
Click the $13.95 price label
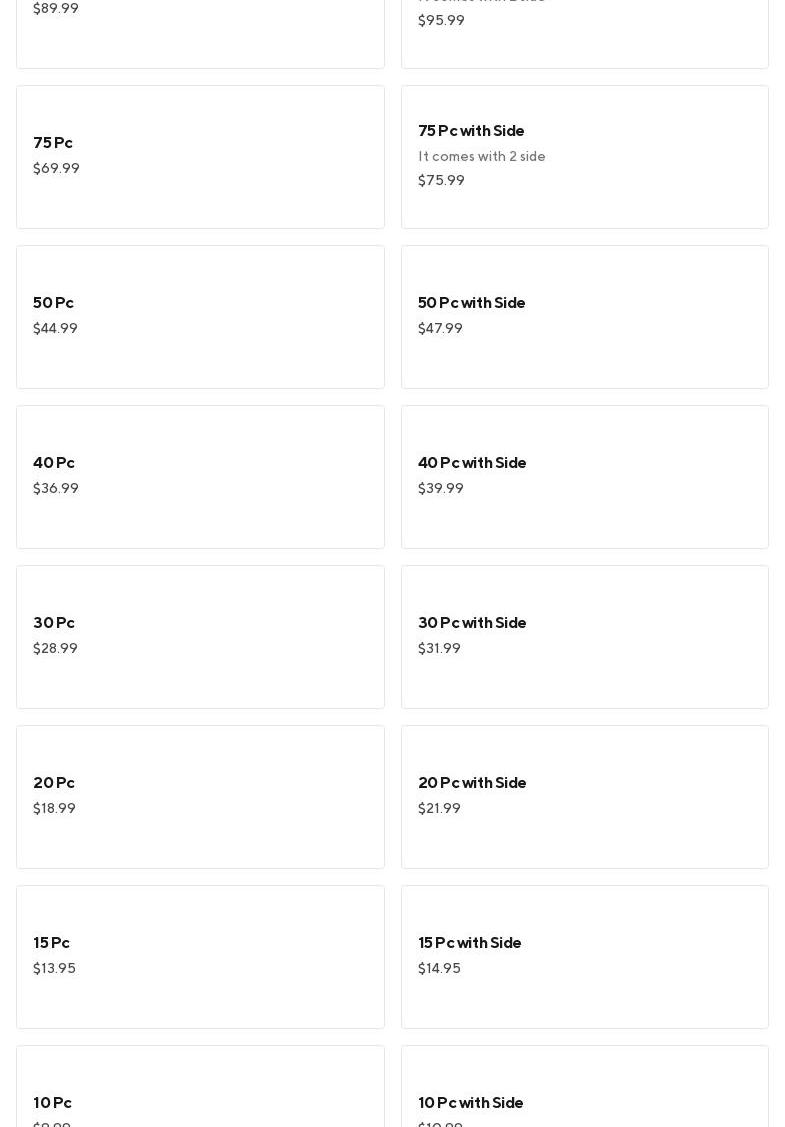click(54, 969)
